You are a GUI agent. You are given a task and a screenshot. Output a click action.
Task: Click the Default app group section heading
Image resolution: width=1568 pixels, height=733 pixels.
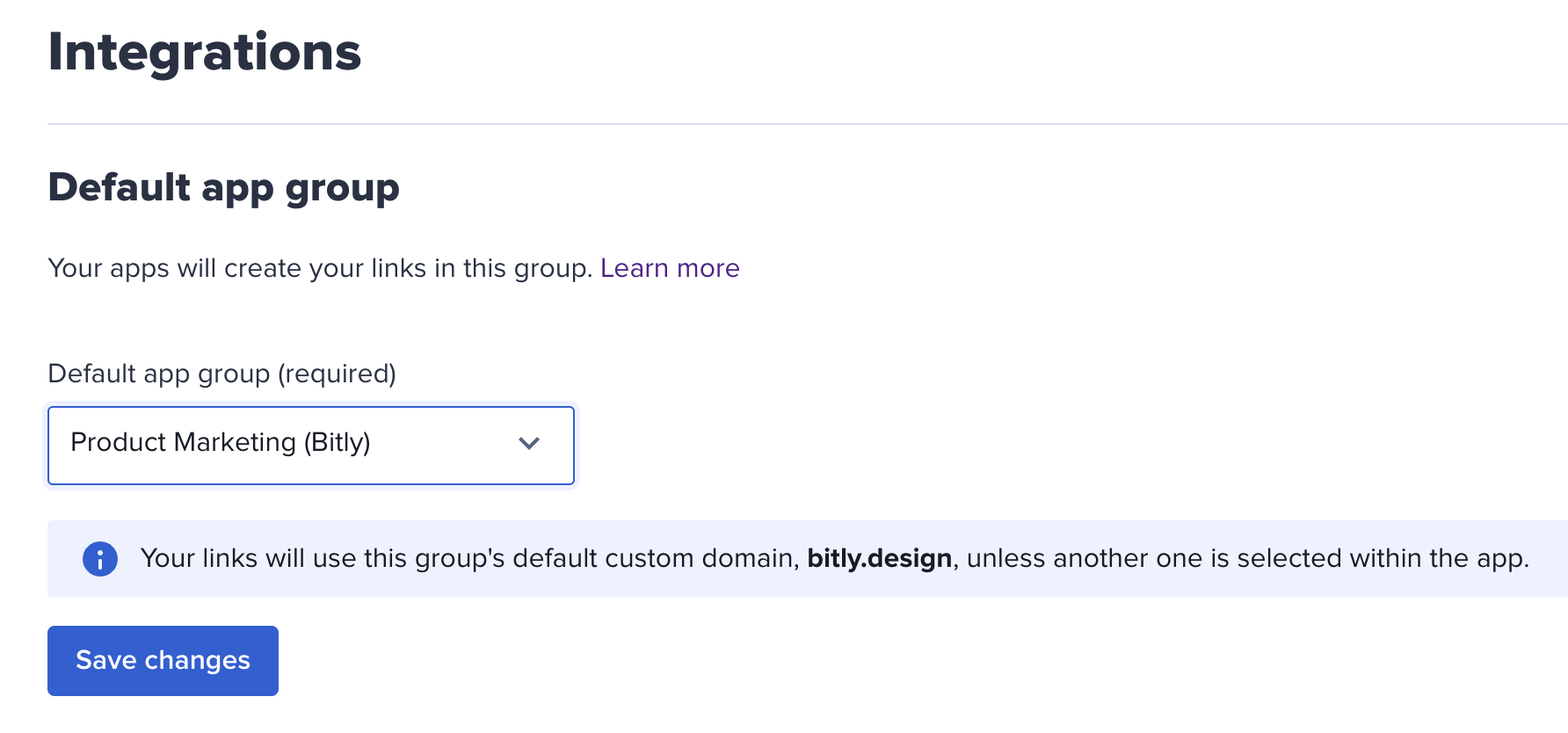coord(224,188)
